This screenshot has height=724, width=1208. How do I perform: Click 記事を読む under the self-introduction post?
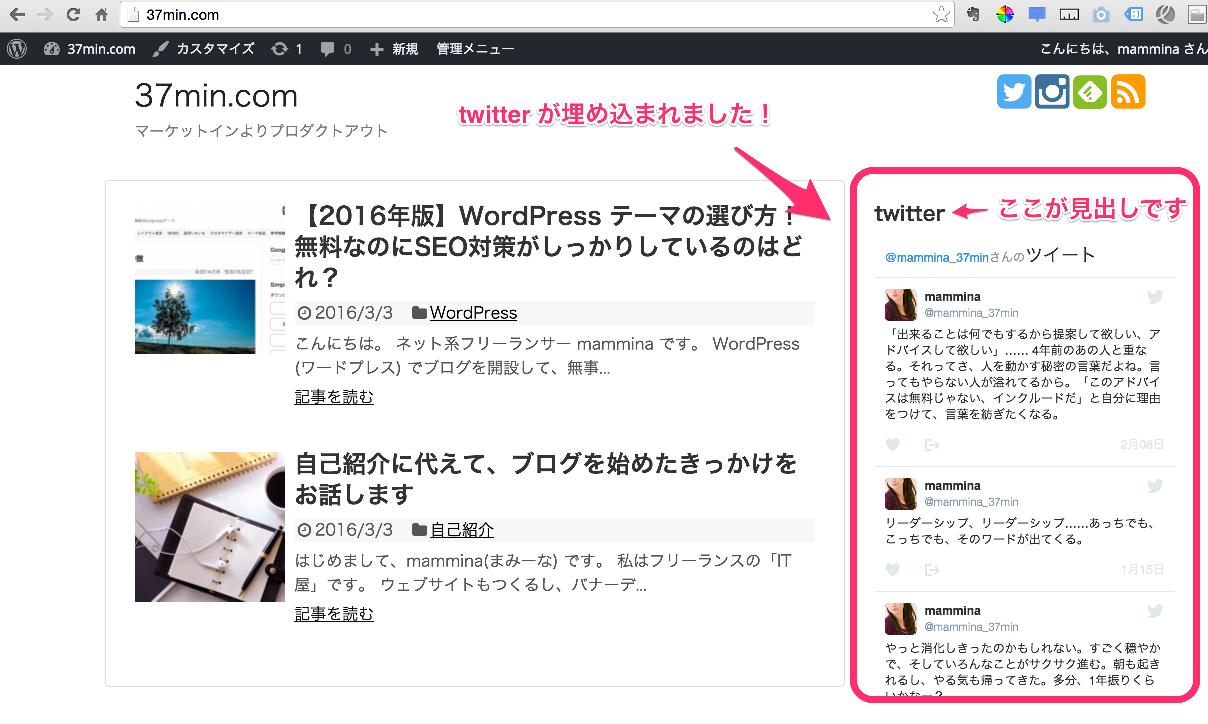[334, 614]
